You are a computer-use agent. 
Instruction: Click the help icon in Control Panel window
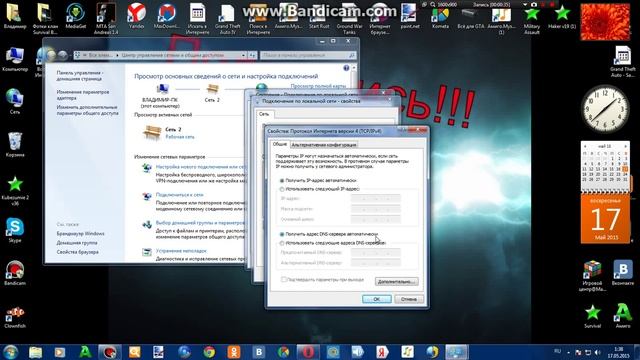(x=346, y=68)
